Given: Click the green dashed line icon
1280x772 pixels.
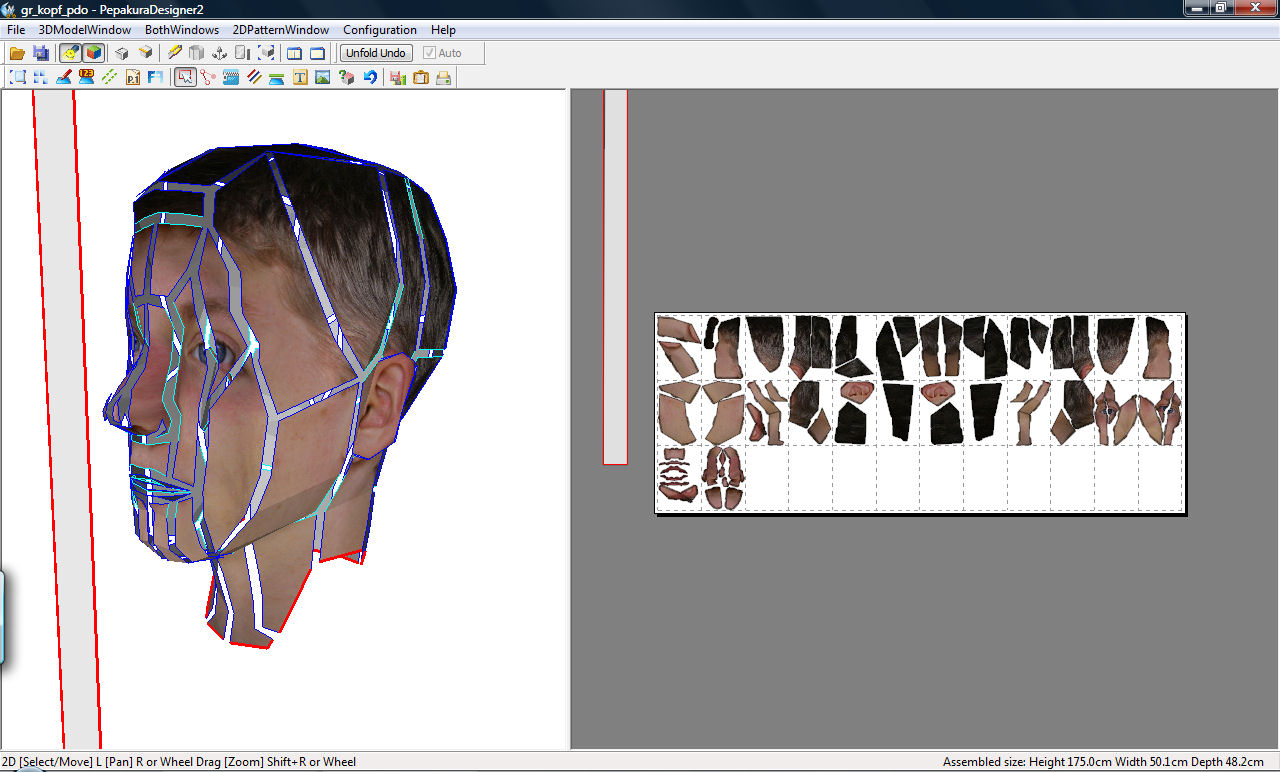Looking at the screenshot, I should click(110, 77).
